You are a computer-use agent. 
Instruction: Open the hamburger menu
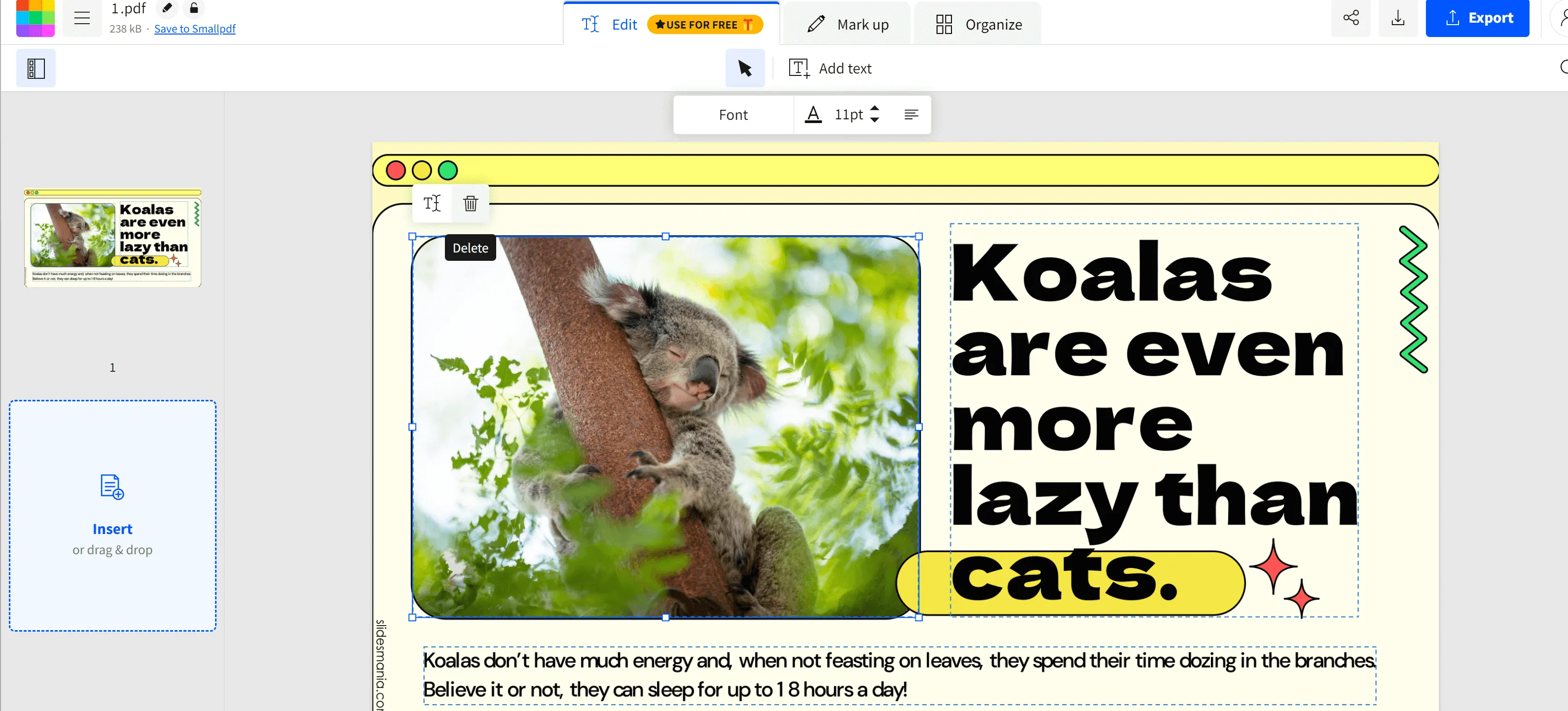pos(81,18)
